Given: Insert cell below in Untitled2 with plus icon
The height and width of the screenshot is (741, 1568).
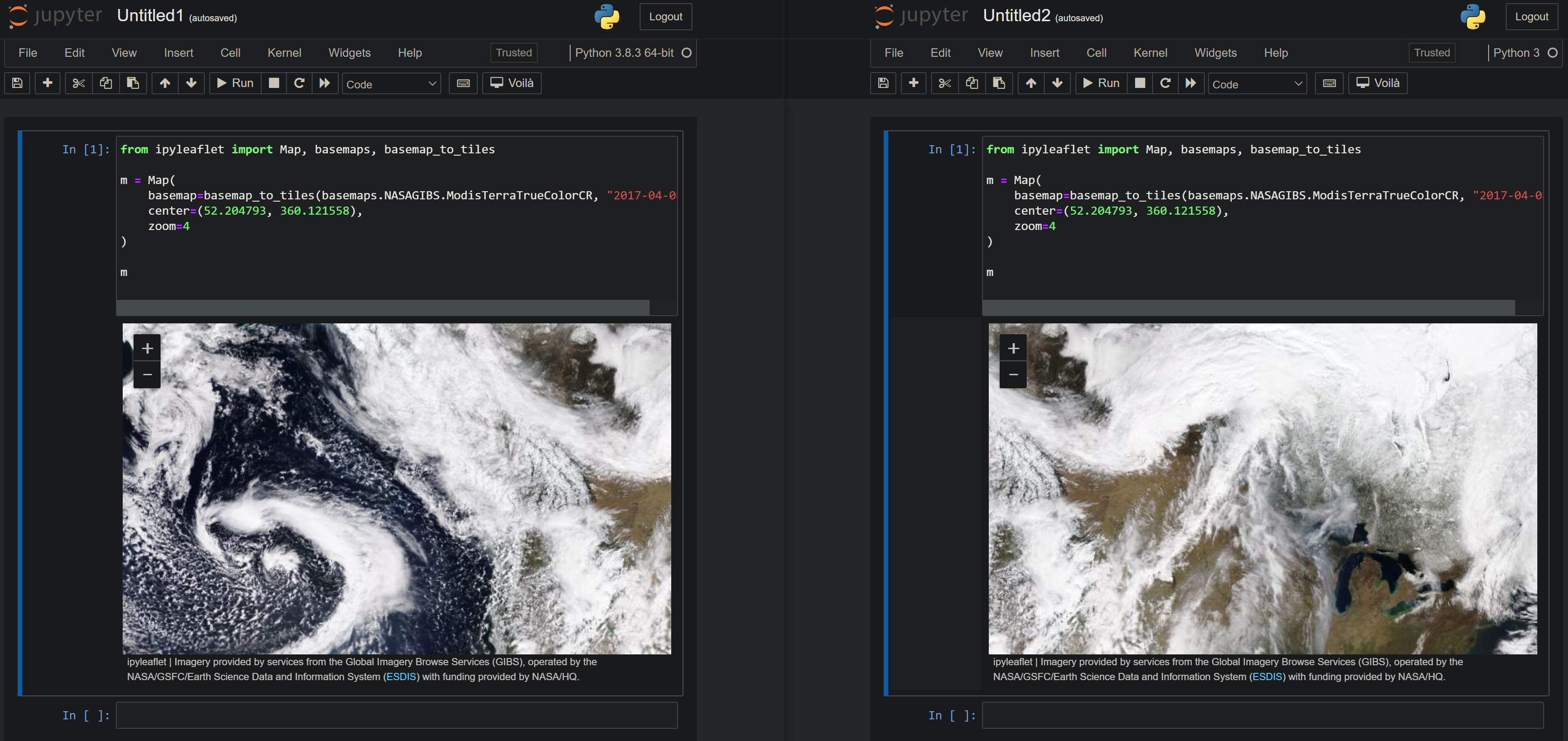Looking at the screenshot, I should pyautogui.click(x=913, y=83).
